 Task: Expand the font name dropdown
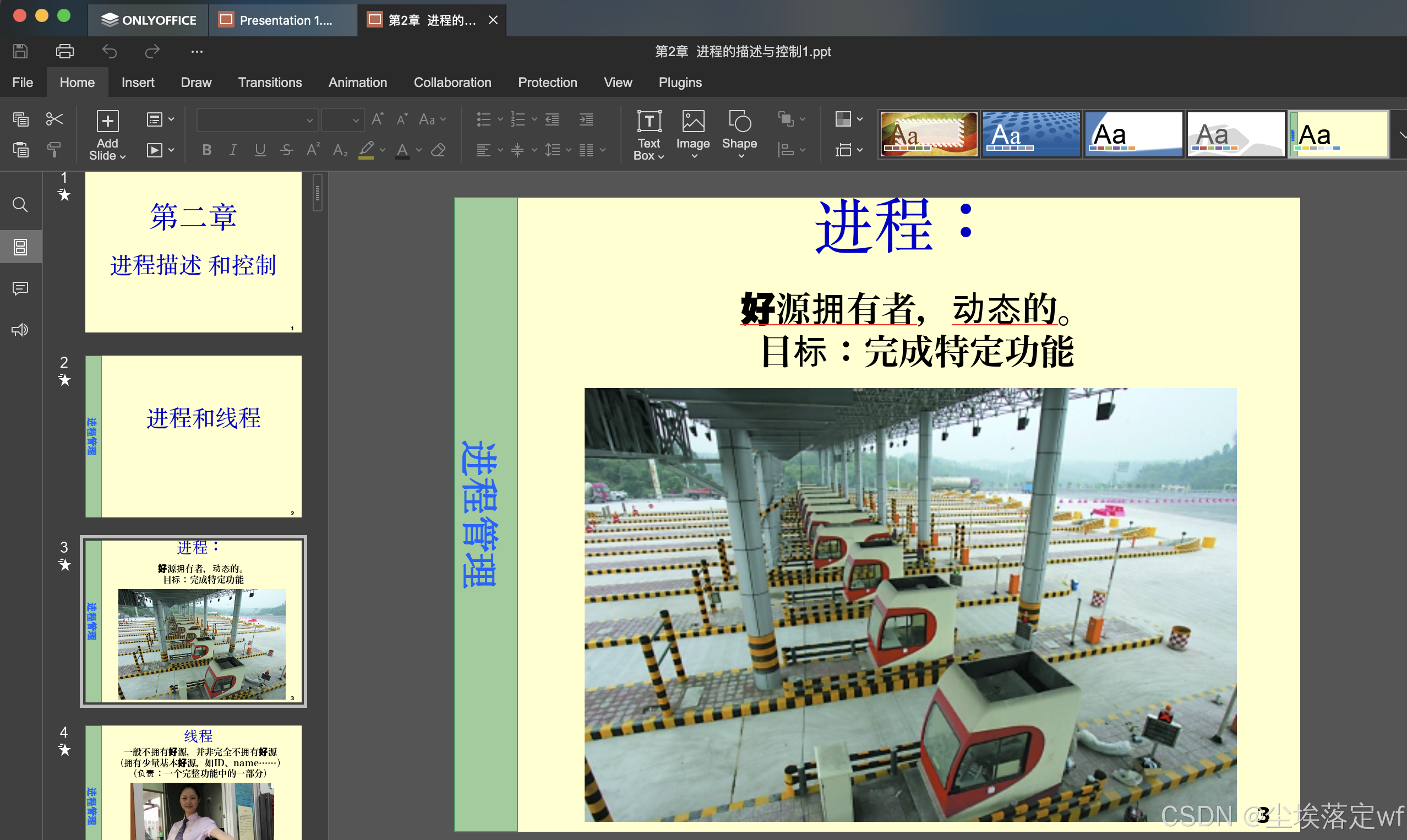(309, 120)
